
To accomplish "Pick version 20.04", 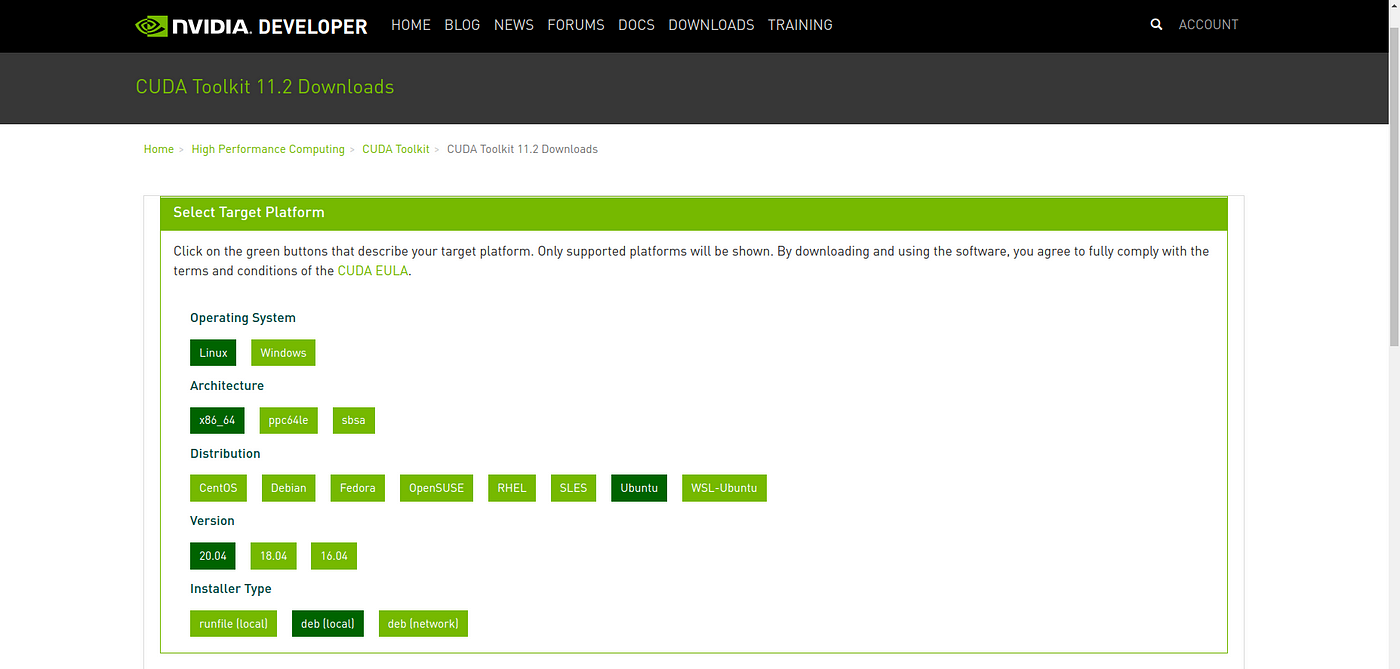I will pyautogui.click(x=213, y=556).
